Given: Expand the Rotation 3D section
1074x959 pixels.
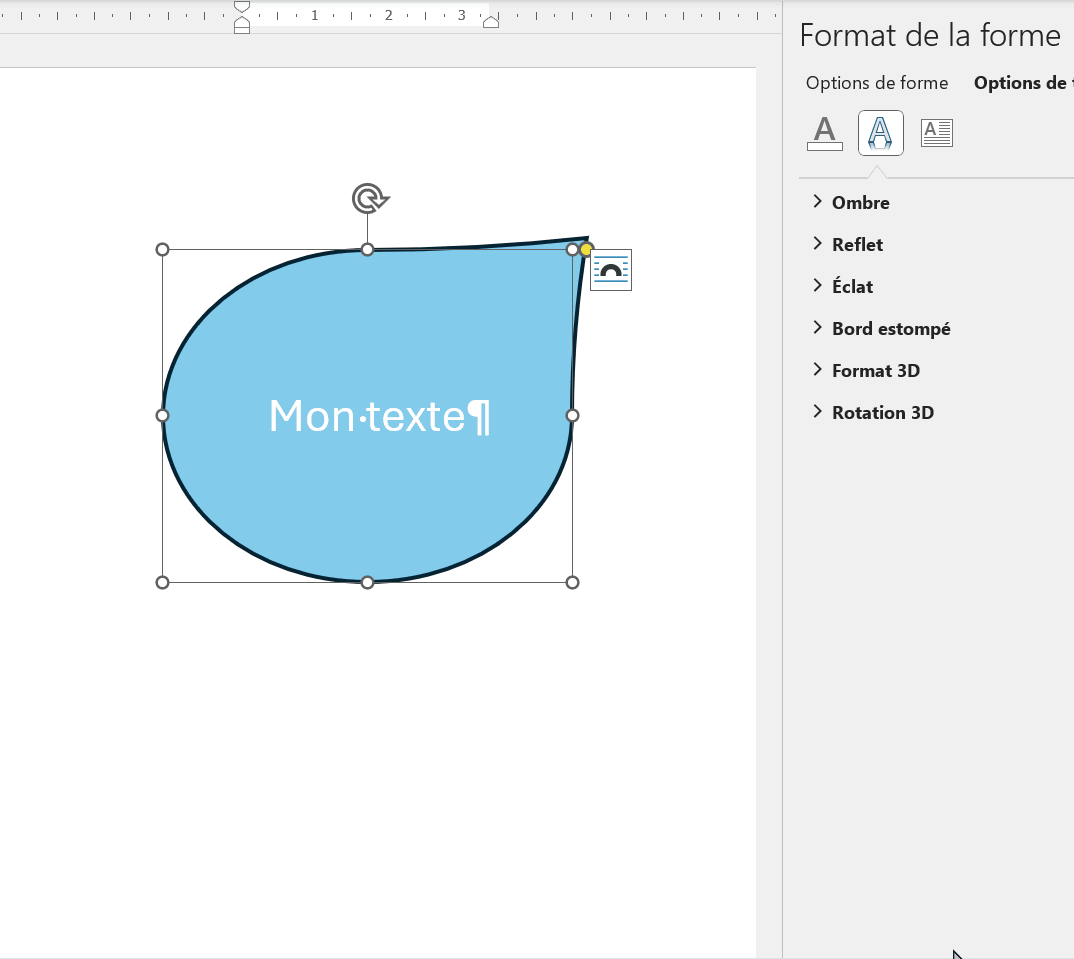Looking at the screenshot, I should [882, 413].
